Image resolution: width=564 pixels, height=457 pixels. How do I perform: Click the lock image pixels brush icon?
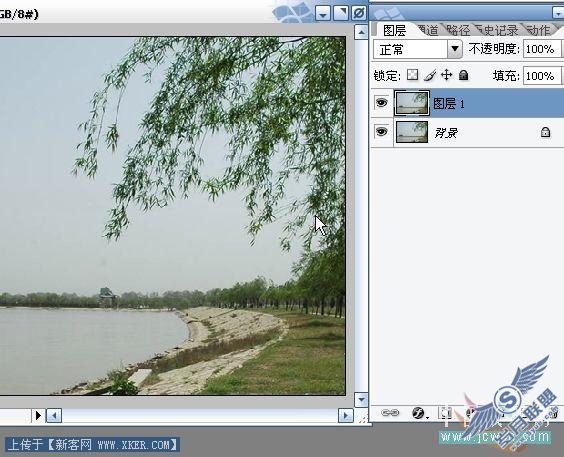[x=430, y=75]
